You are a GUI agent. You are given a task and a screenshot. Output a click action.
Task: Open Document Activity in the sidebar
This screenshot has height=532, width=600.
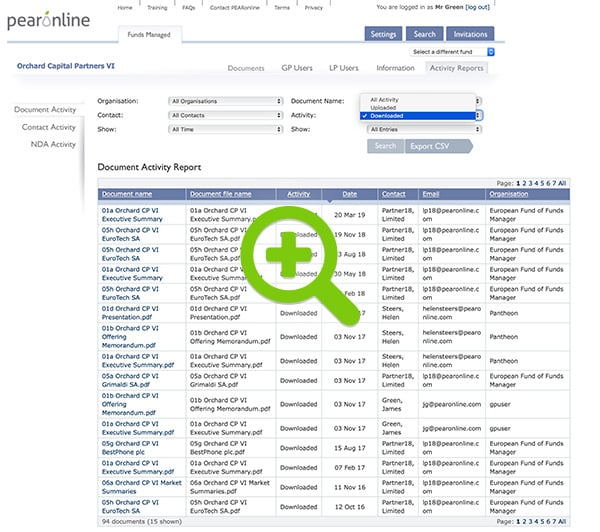click(45, 109)
